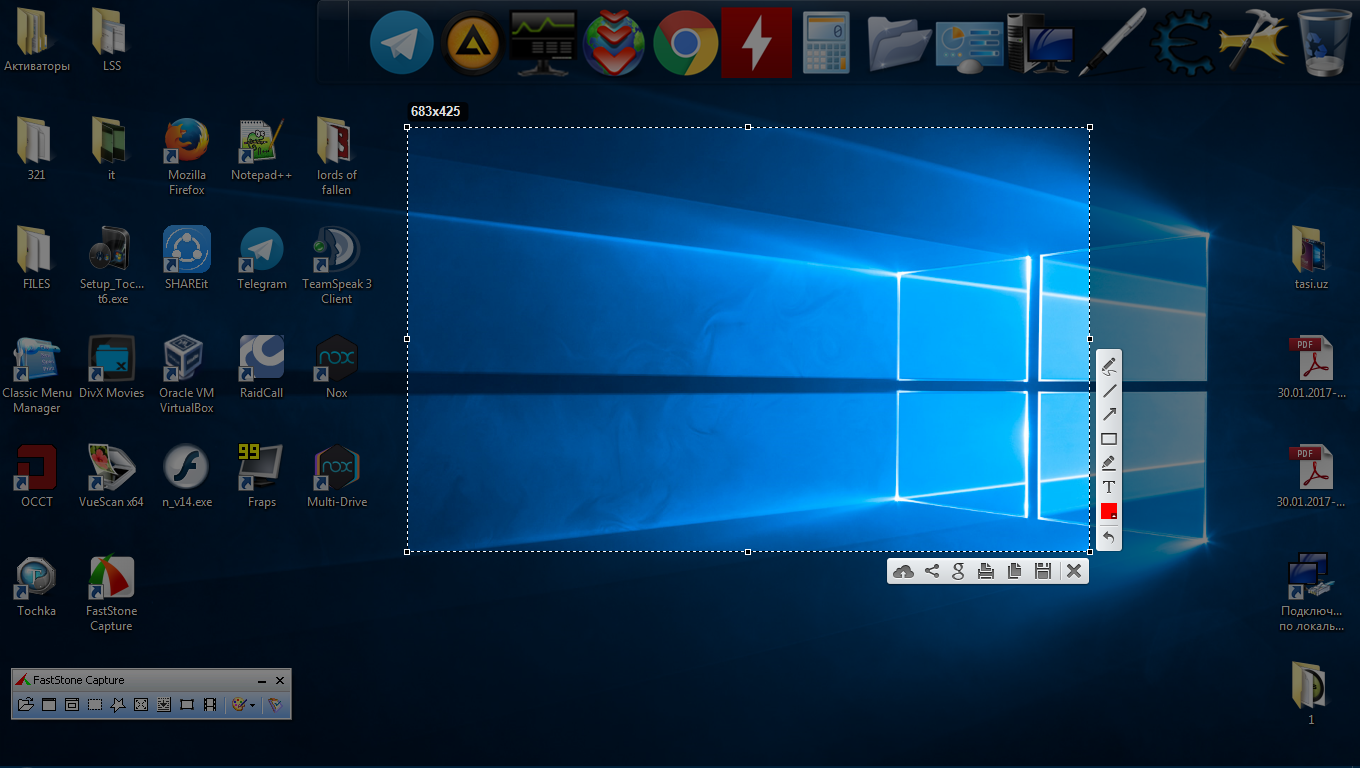This screenshot has height=768, width=1360.
Task: Select the Classic Menu Manager shortcut
Action: coord(37,375)
